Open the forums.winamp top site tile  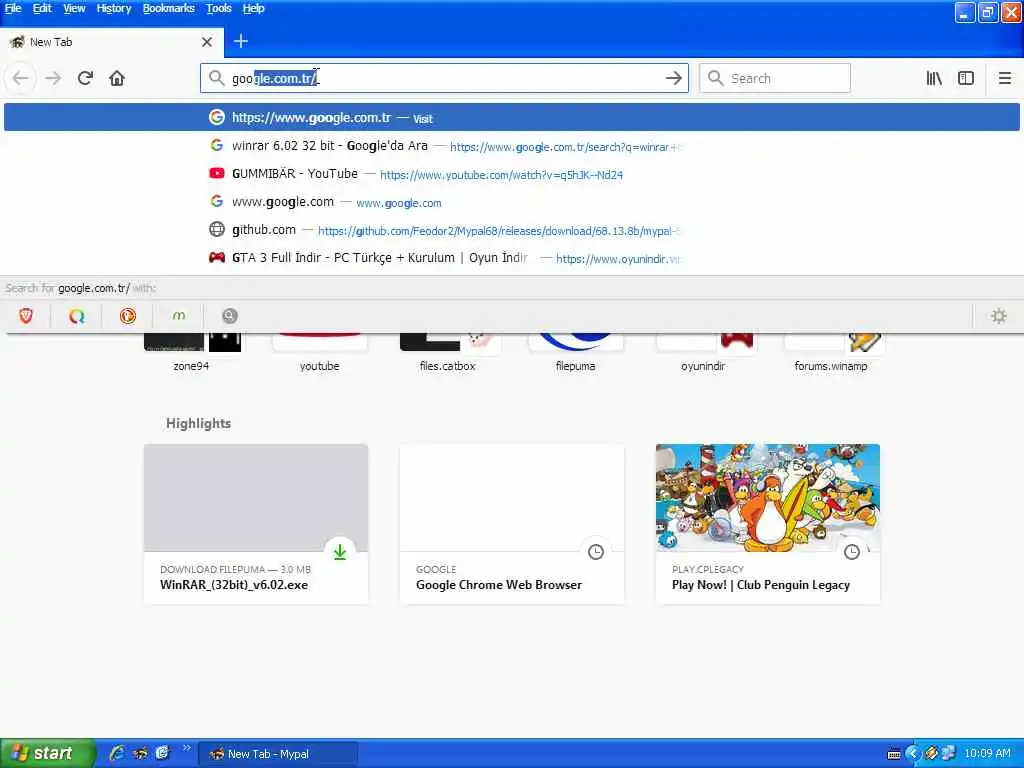click(x=831, y=353)
